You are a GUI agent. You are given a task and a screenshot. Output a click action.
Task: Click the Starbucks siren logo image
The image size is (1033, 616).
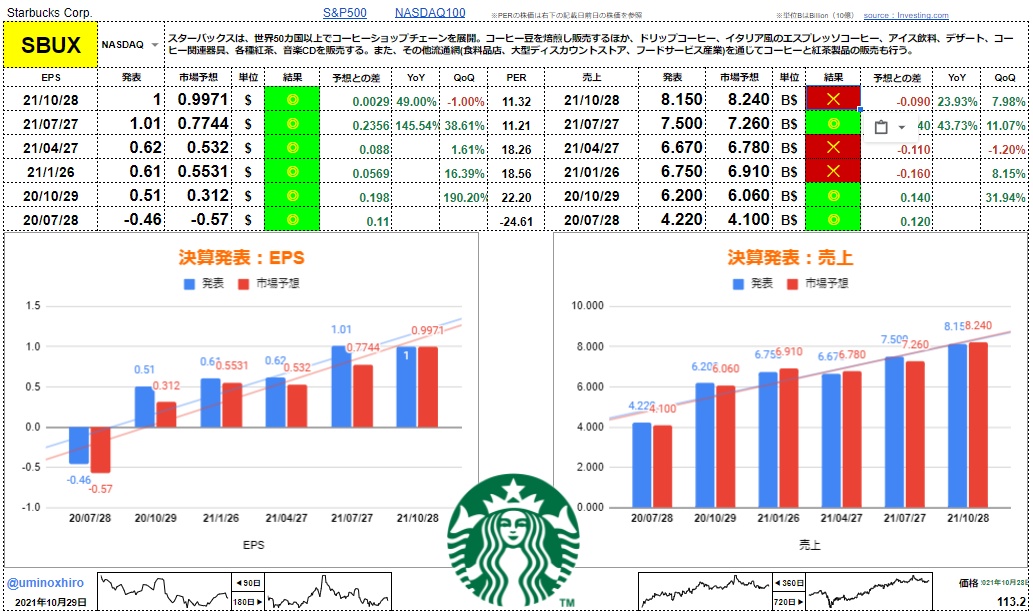[513, 540]
